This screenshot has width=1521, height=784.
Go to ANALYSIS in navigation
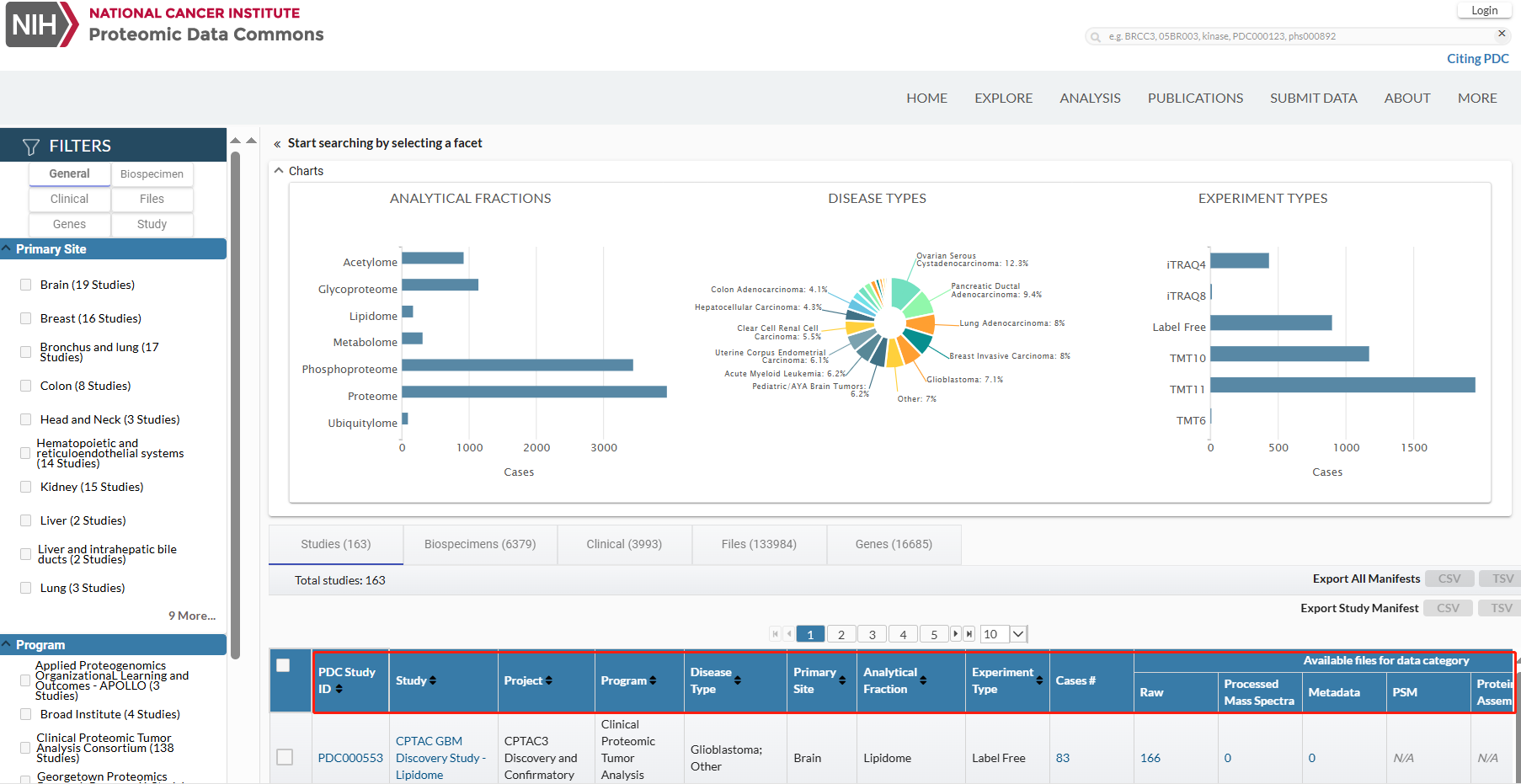click(1090, 99)
